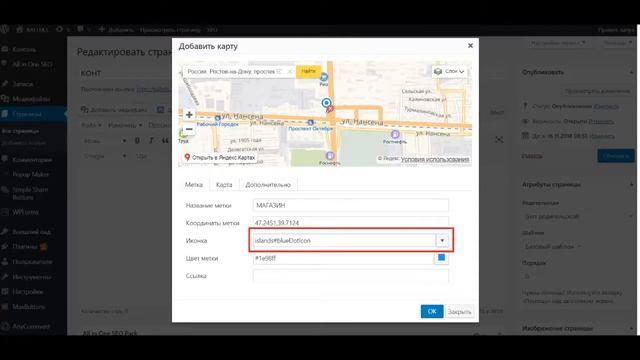Switch to the Метка tab
Viewport: 640px width, 360px height.
194,184
